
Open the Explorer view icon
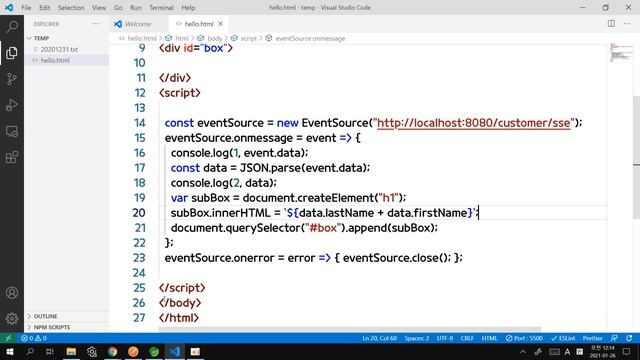(x=12, y=53)
